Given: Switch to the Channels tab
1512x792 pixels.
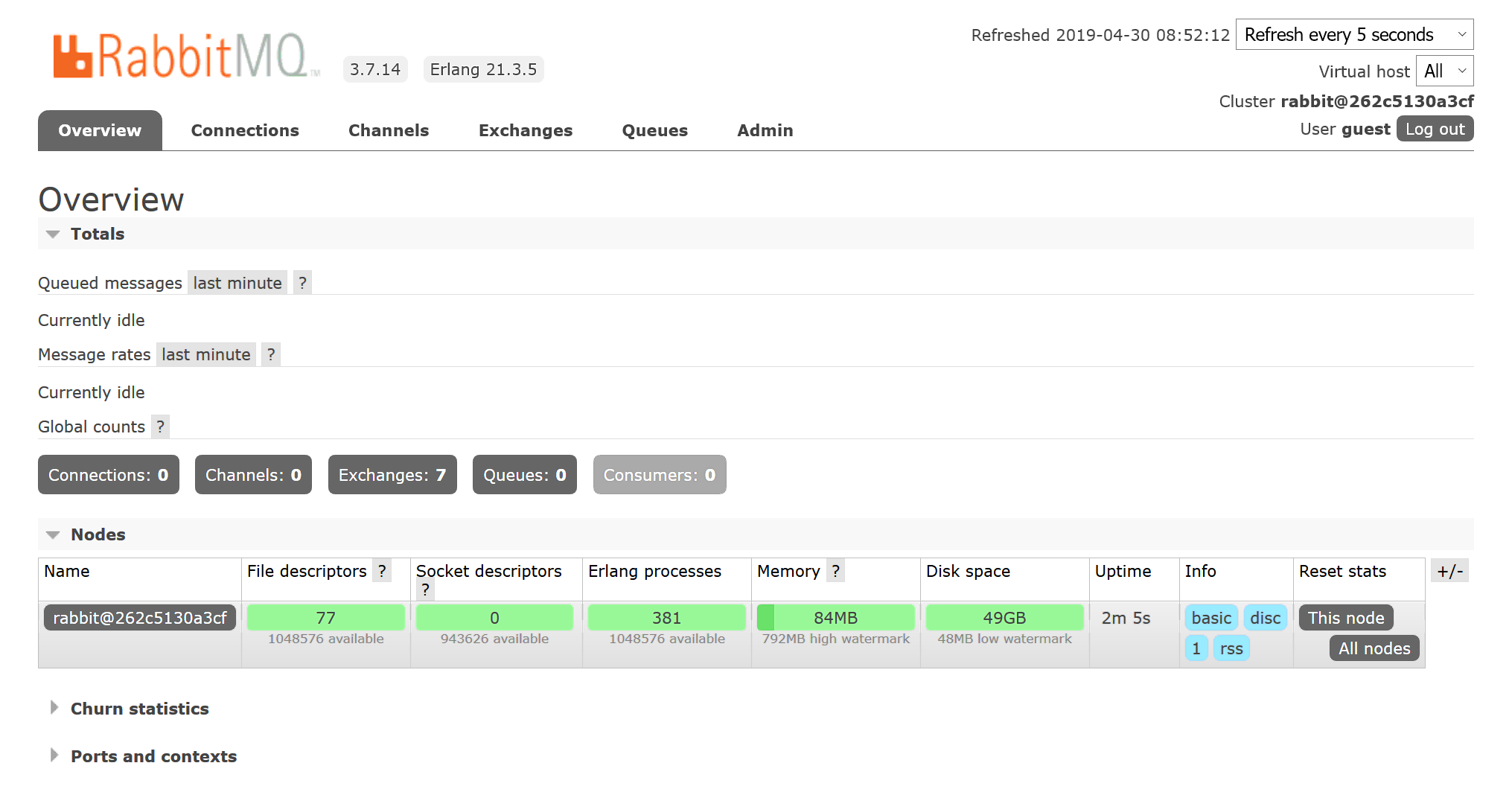Looking at the screenshot, I should click(x=389, y=130).
